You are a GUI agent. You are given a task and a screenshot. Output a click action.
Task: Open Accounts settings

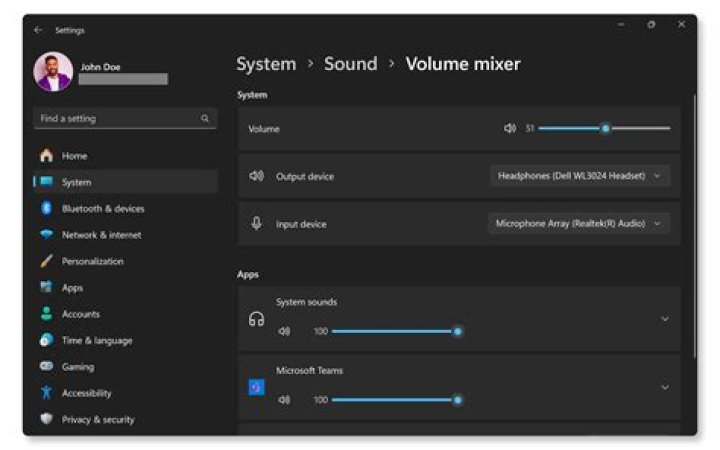80,314
